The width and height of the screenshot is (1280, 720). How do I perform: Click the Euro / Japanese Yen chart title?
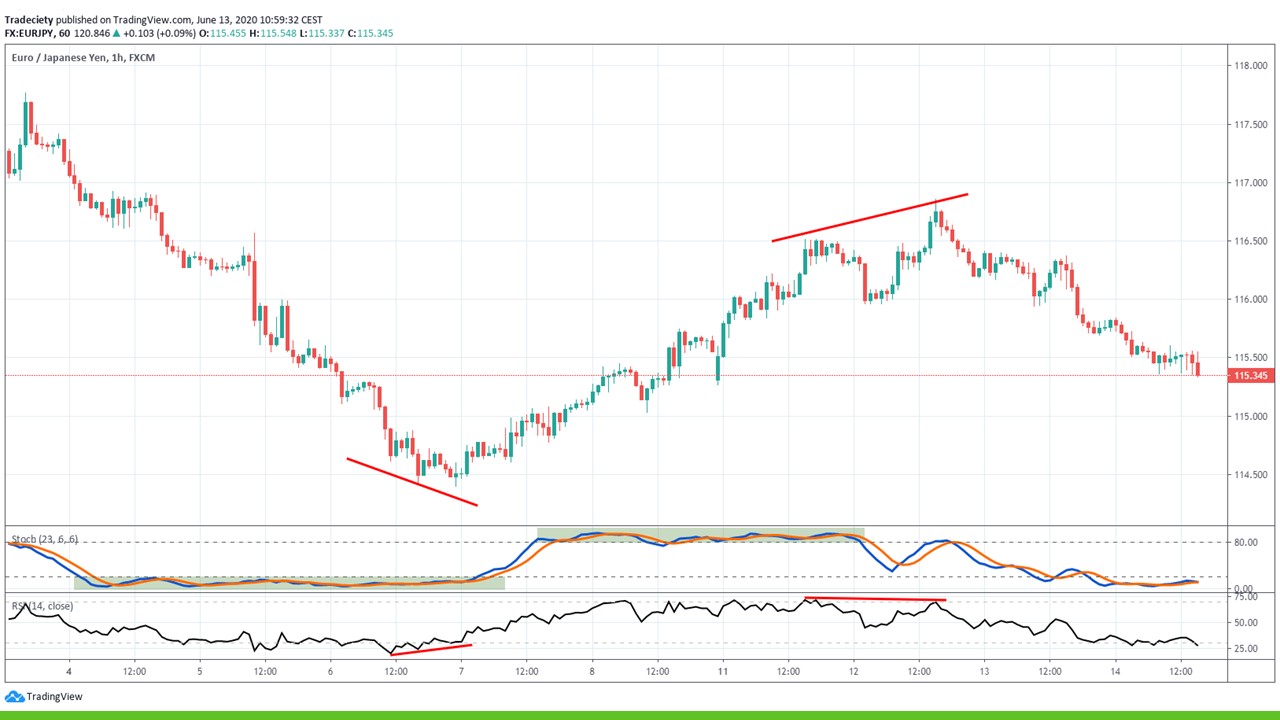pyautogui.click(x=83, y=58)
